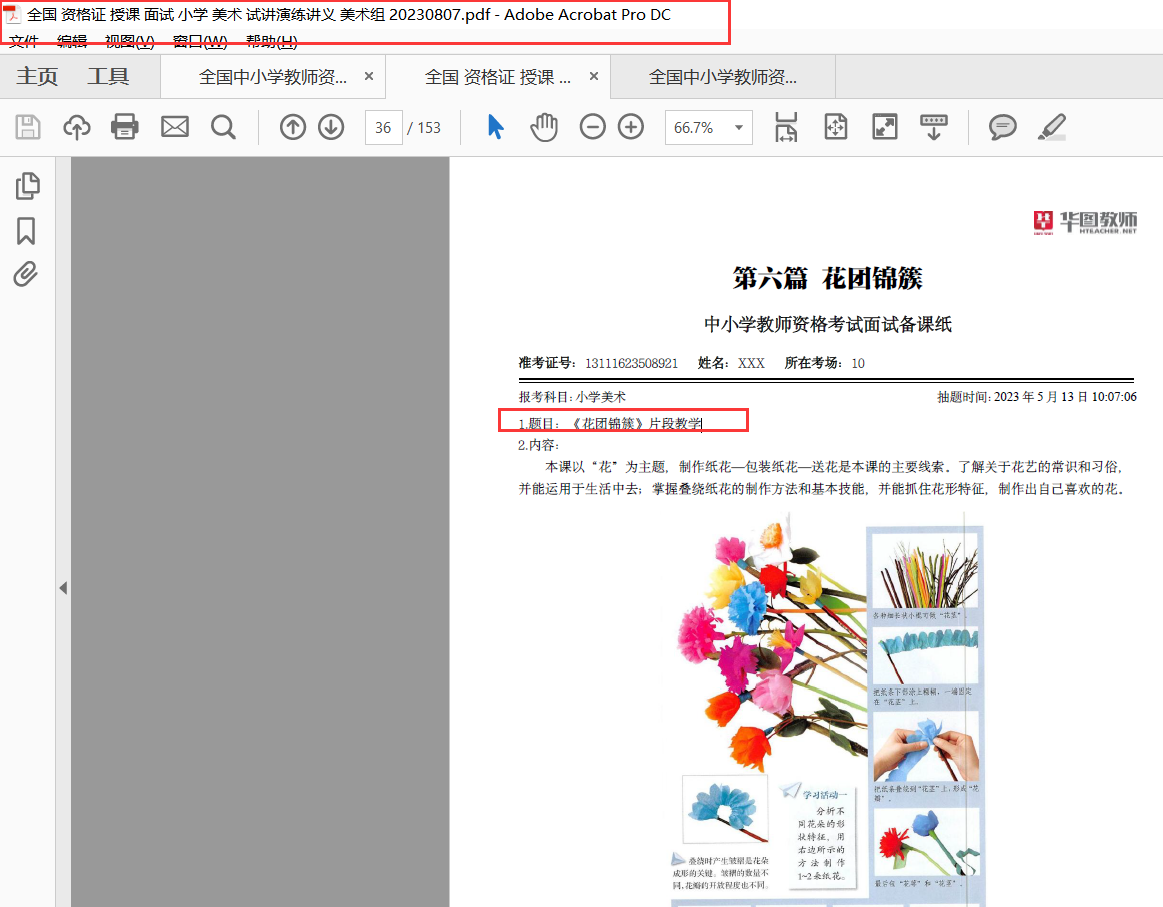Click the email envelope icon

pyautogui.click(x=175, y=127)
